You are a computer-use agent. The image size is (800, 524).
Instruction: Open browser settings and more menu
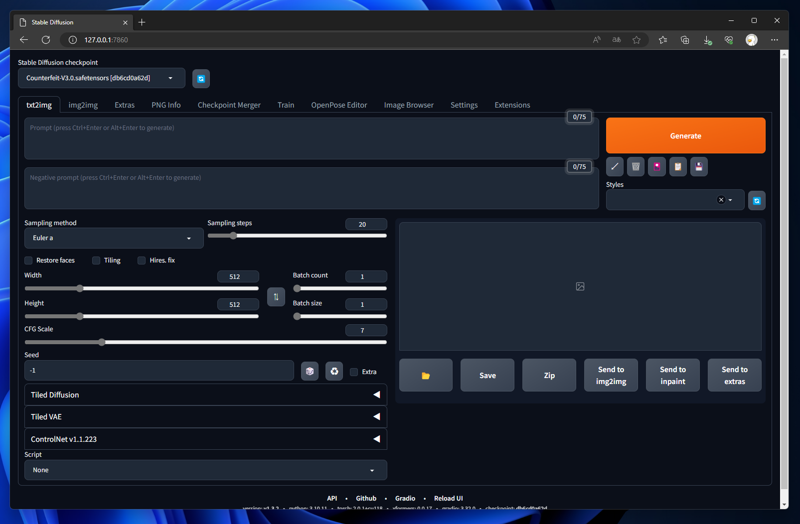(774, 40)
